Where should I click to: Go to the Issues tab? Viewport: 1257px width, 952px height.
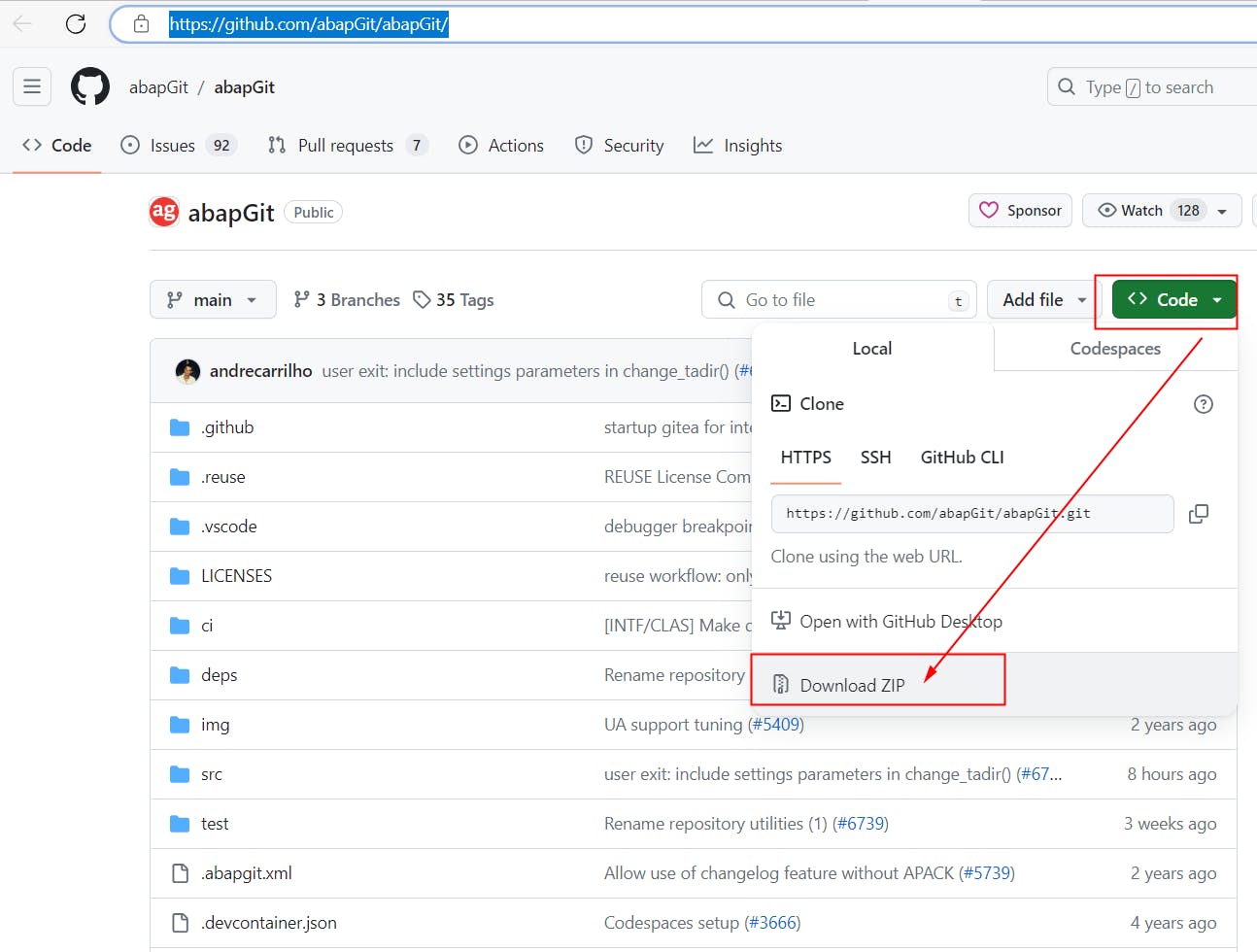(178, 145)
